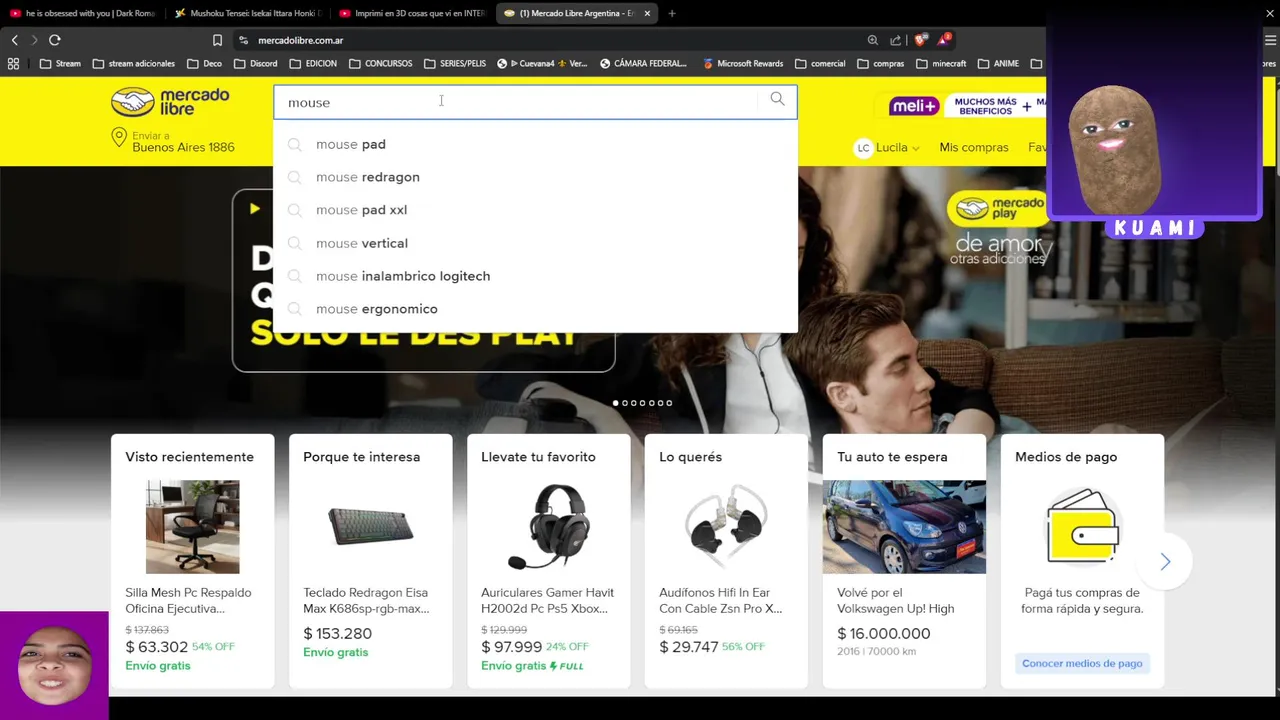Screen dimensions: 1280x720
Task: Open the Cuevana4 bookmark icon
Action: [x=502, y=63]
